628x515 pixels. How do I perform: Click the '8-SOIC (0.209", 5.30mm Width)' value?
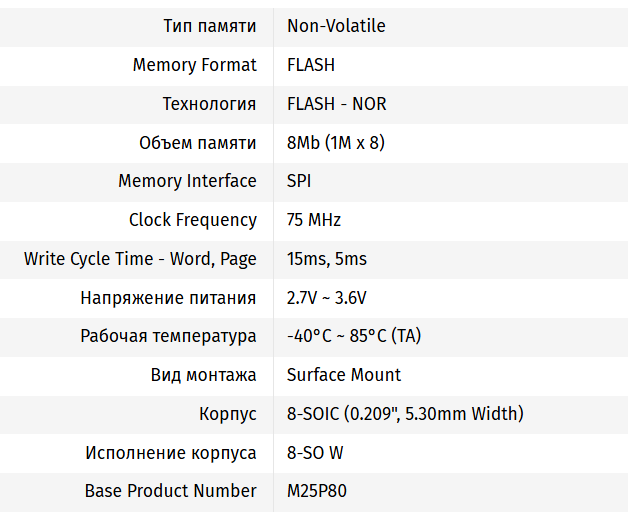[x=405, y=414]
